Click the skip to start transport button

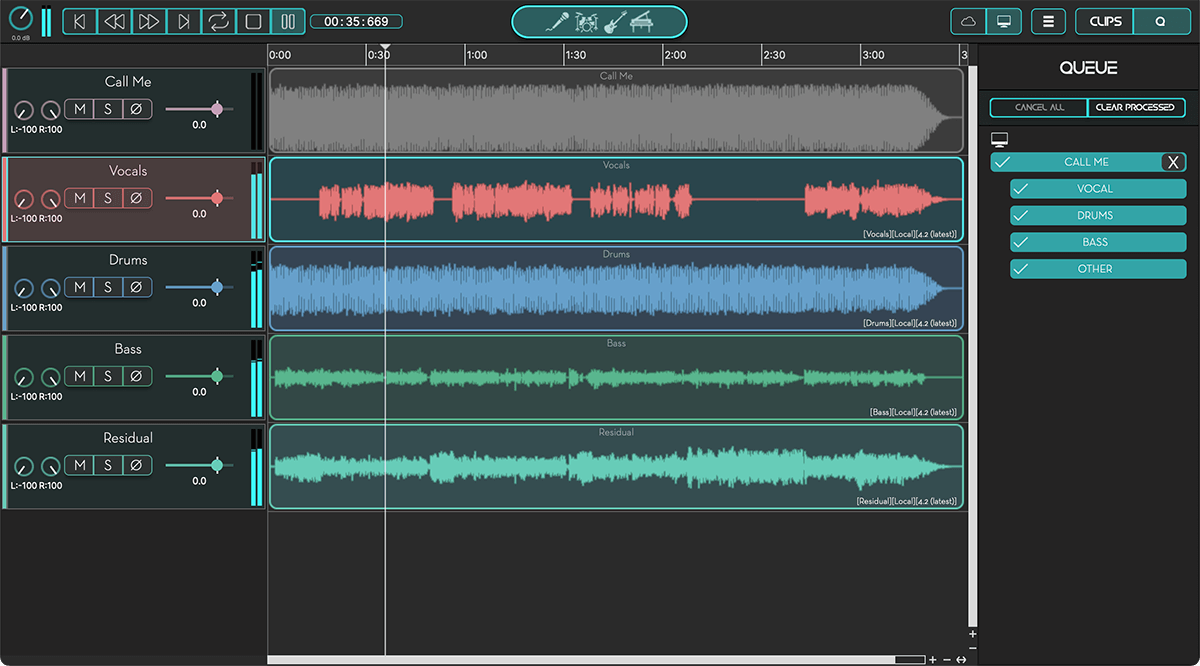(x=80, y=21)
